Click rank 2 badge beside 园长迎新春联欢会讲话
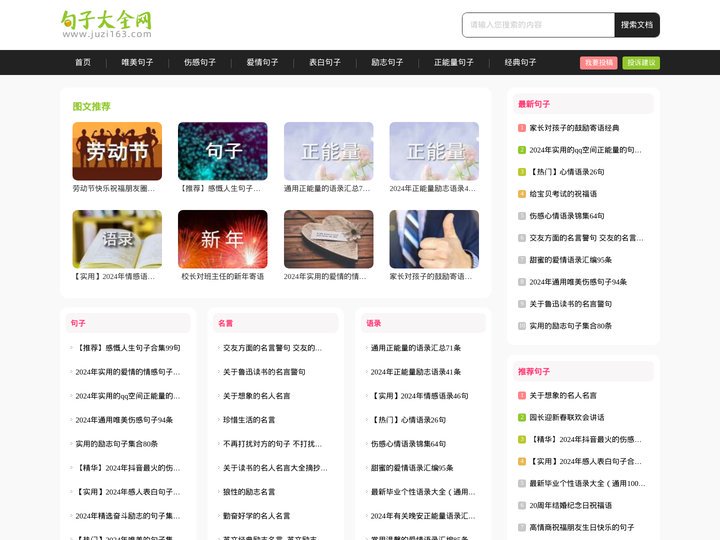720x540 pixels. pos(522,417)
